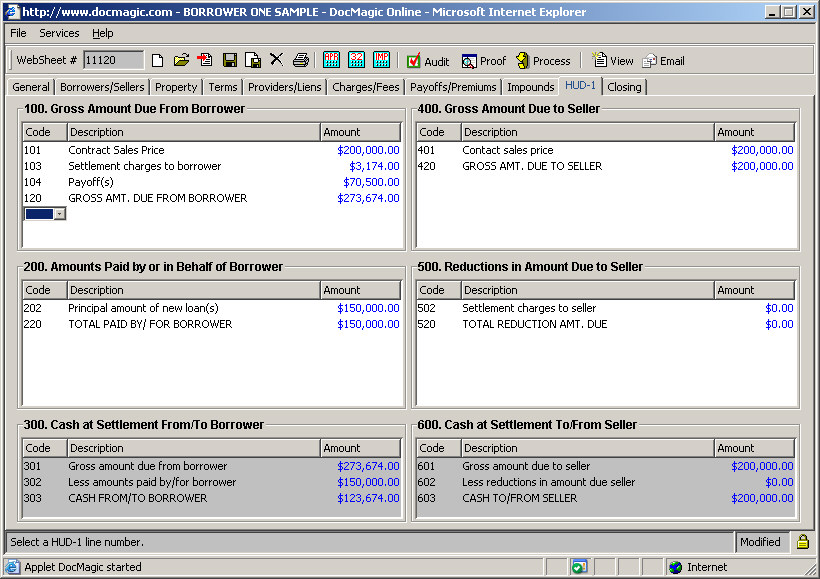This screenshot has width=820, height=579.
Task: Select Gross amount due from borrower row
Action: pos(211,466)
